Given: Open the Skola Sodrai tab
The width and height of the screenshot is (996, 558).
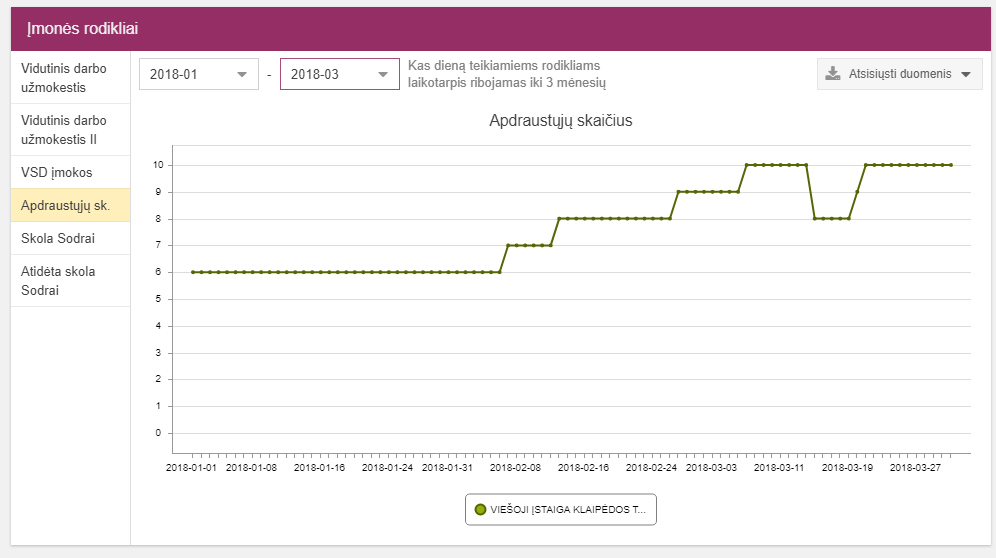Looking at the screenshot, I should point(58,238).
